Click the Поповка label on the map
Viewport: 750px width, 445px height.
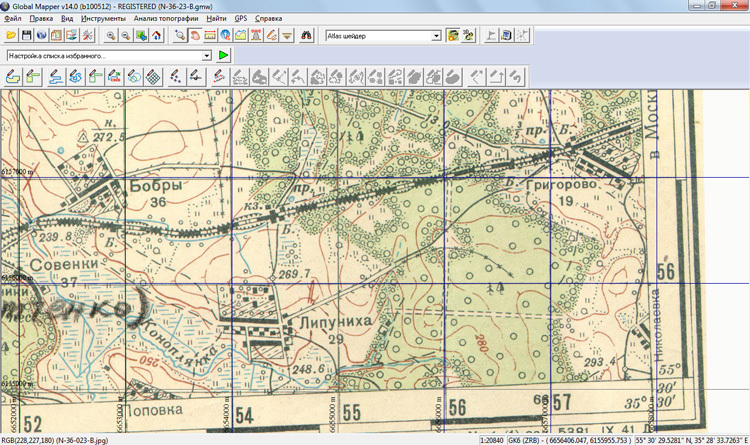(x=153, y=410)
